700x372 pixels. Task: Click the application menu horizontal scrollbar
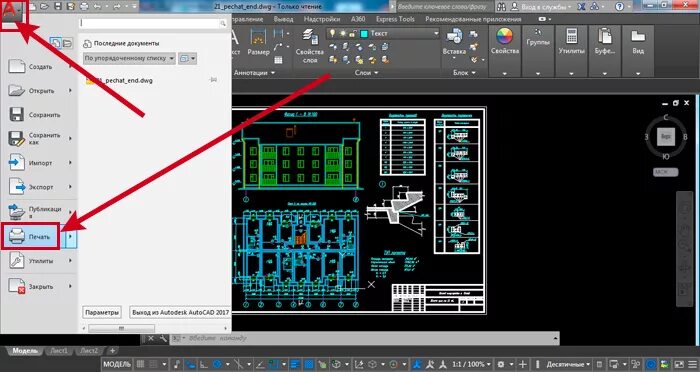click(x=155, y=328)
